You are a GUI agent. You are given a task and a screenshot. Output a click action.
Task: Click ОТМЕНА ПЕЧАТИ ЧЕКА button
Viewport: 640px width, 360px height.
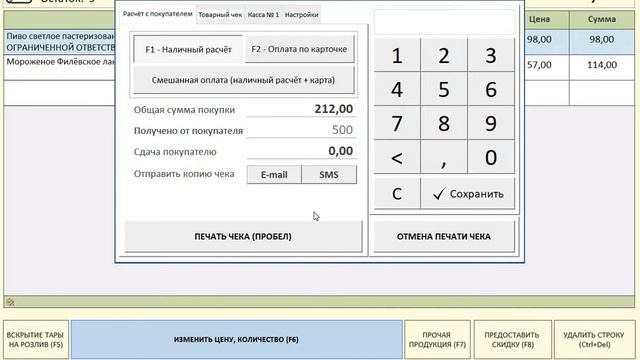[444, 236]
